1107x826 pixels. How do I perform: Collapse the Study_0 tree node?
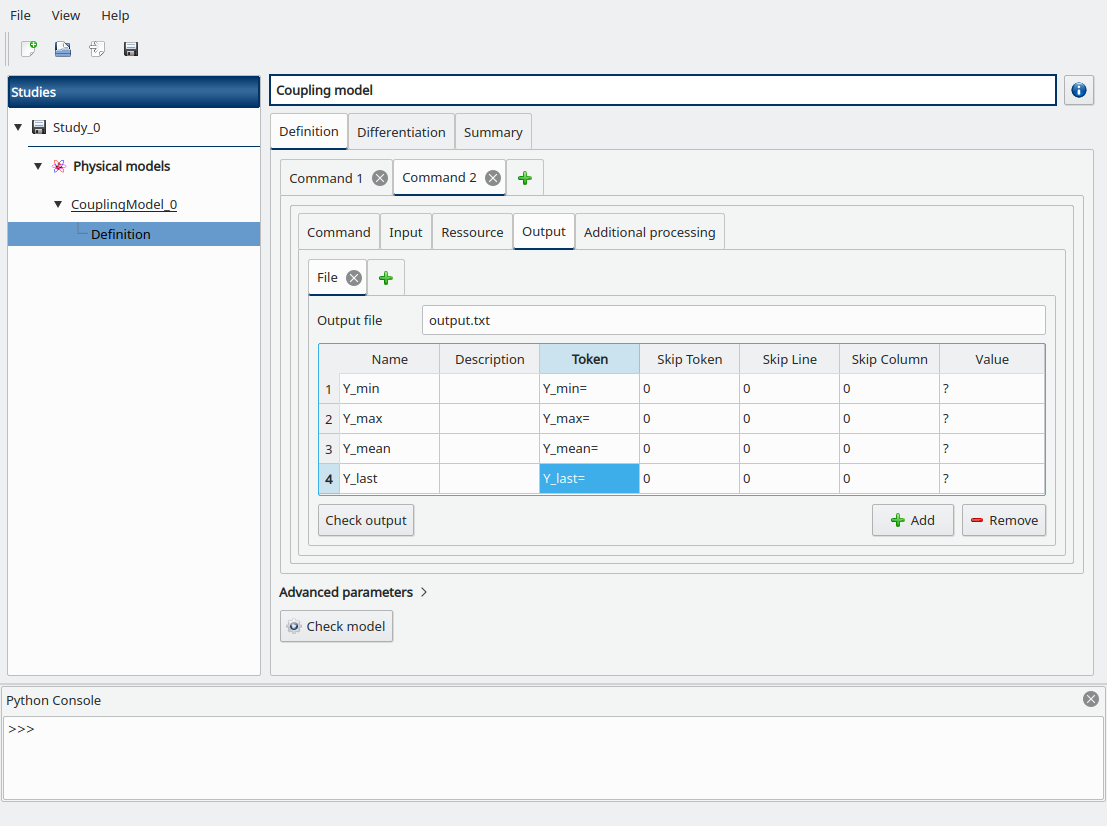[18, 127]
